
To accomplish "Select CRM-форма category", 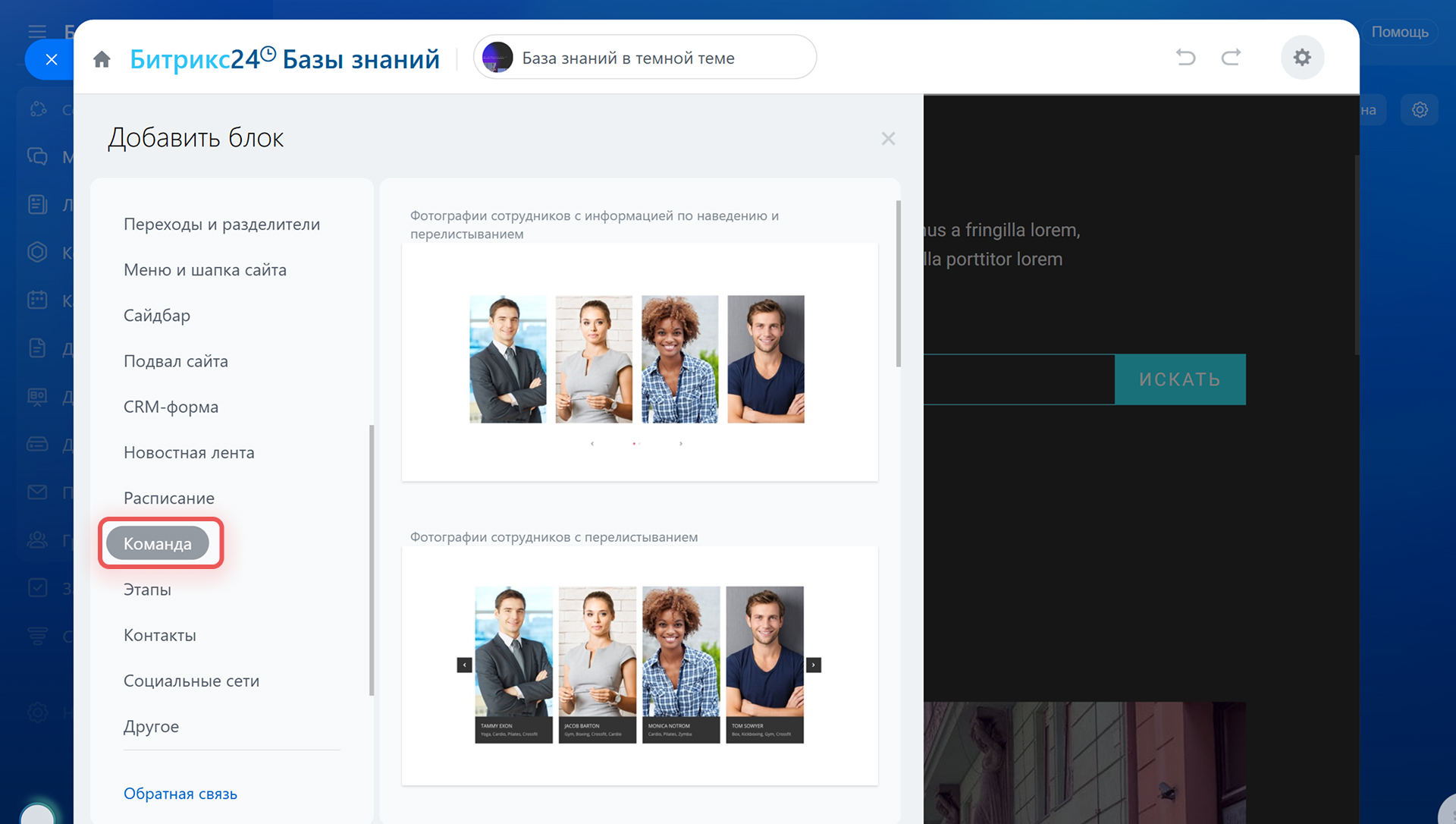I will click(171, 407).
